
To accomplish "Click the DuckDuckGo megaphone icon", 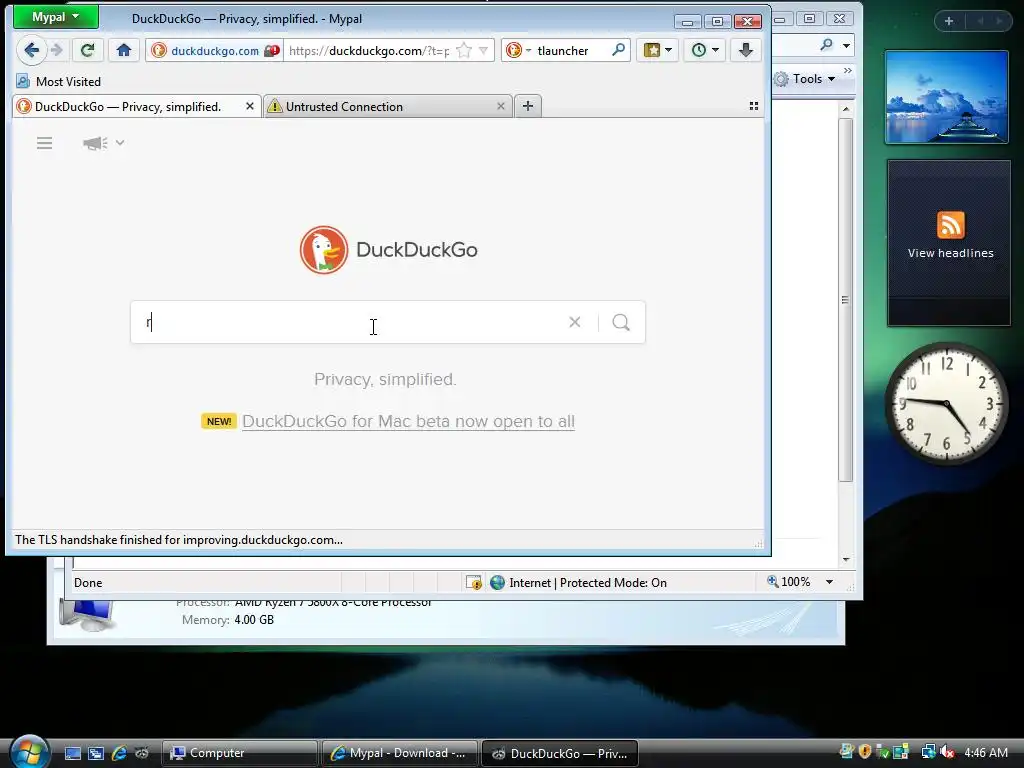I will coord(95,143).
